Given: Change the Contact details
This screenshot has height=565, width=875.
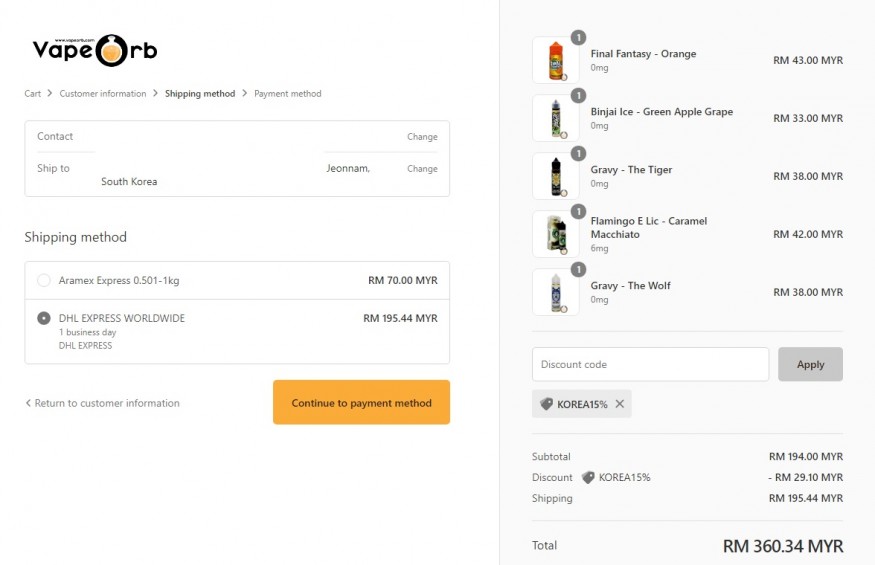Looking at the screenshot, I should pos(422,137).
